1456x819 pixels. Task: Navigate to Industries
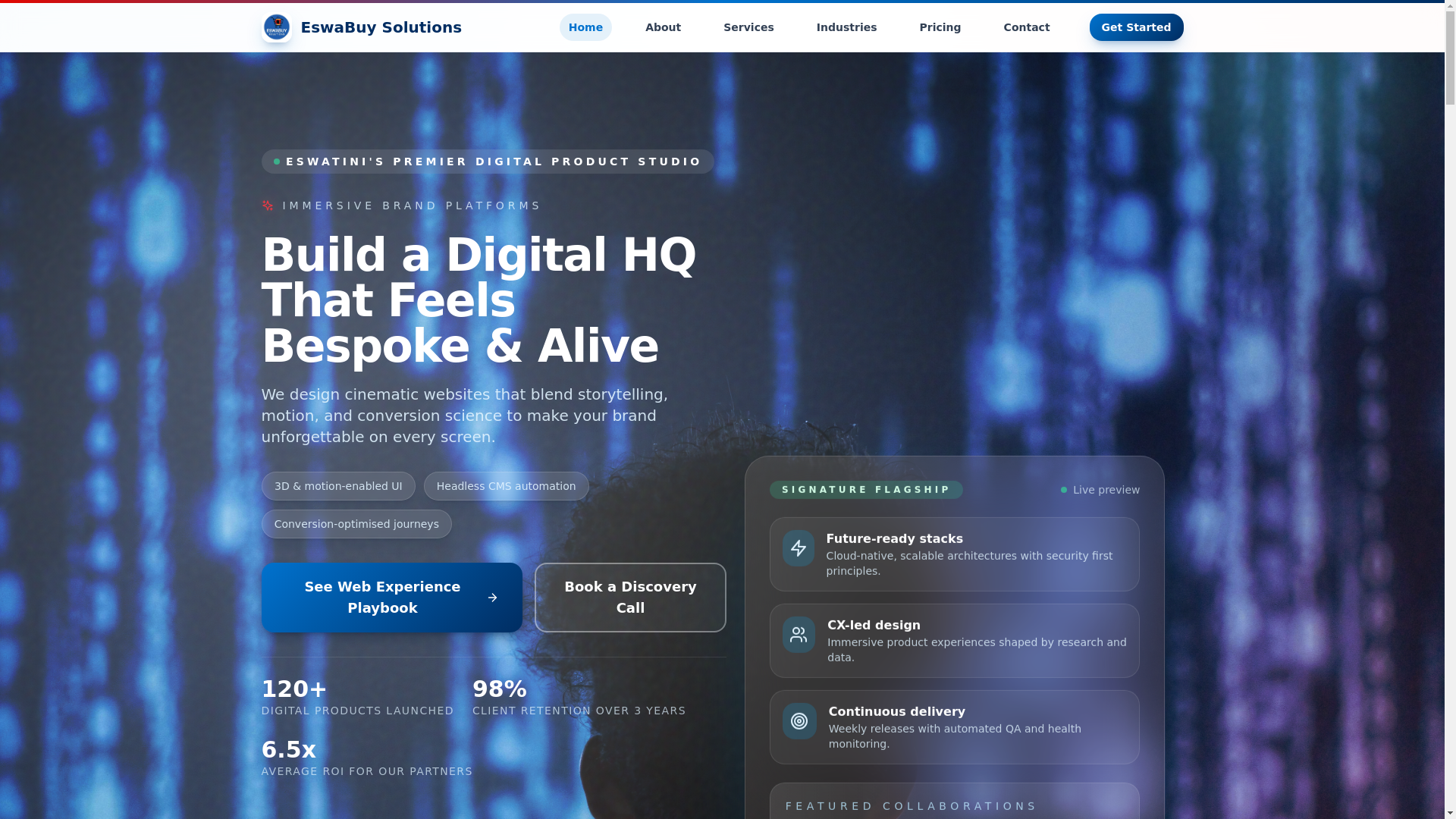point(846,27)
